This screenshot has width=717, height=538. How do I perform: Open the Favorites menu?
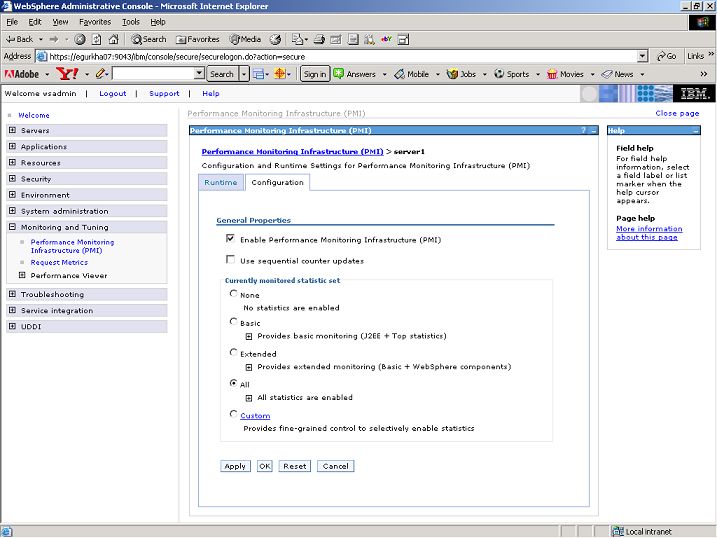95,22
